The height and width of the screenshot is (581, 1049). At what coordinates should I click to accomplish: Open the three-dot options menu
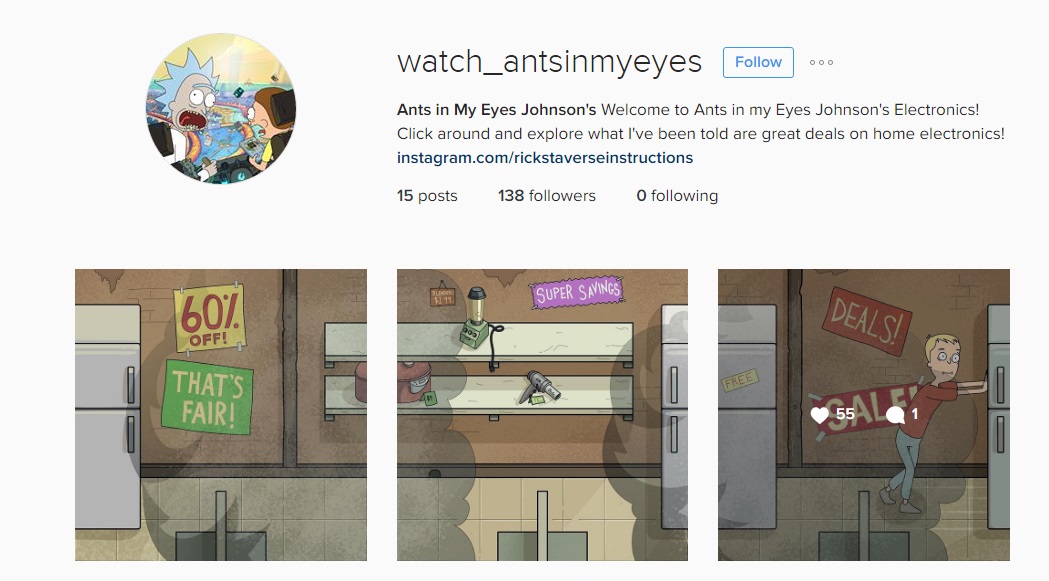coord(821,62)
